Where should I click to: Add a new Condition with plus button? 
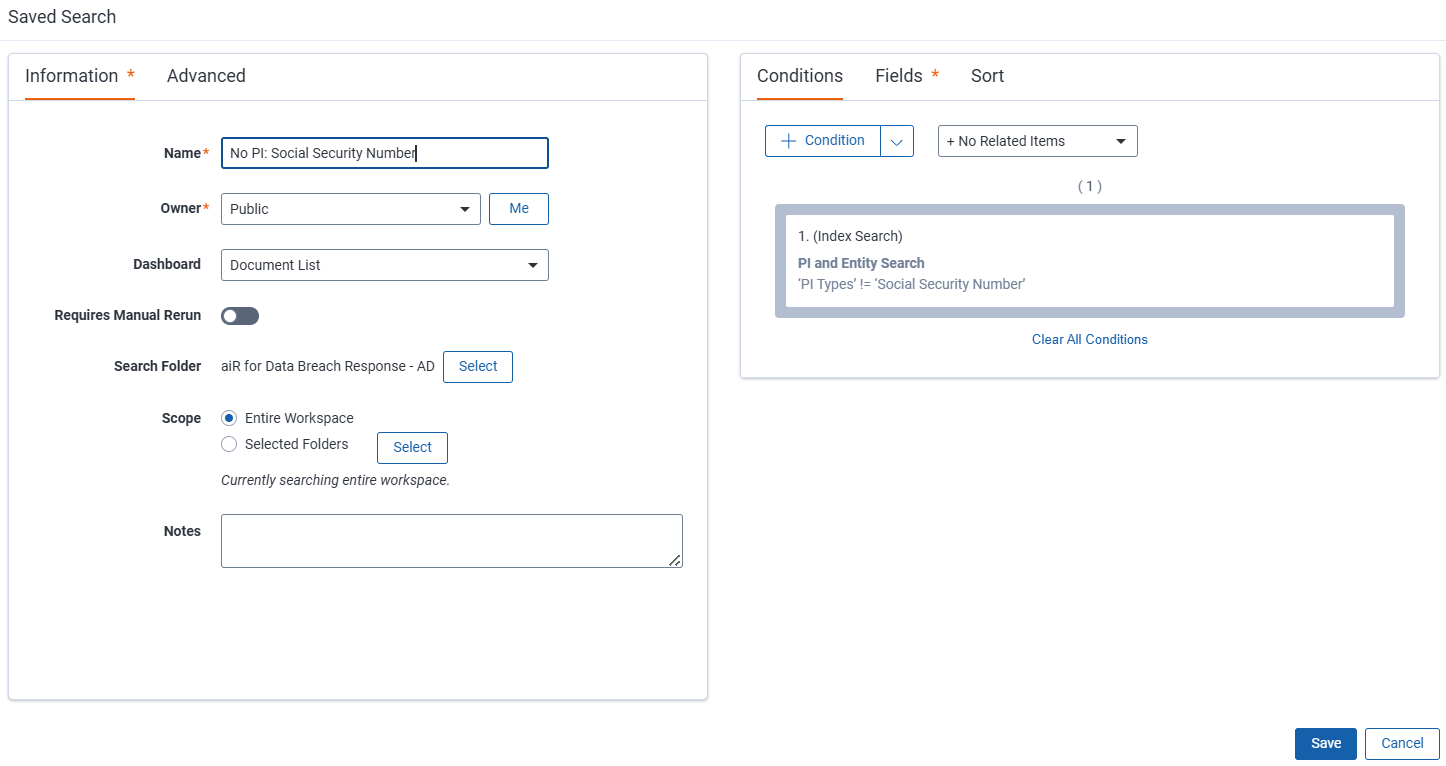822,141
